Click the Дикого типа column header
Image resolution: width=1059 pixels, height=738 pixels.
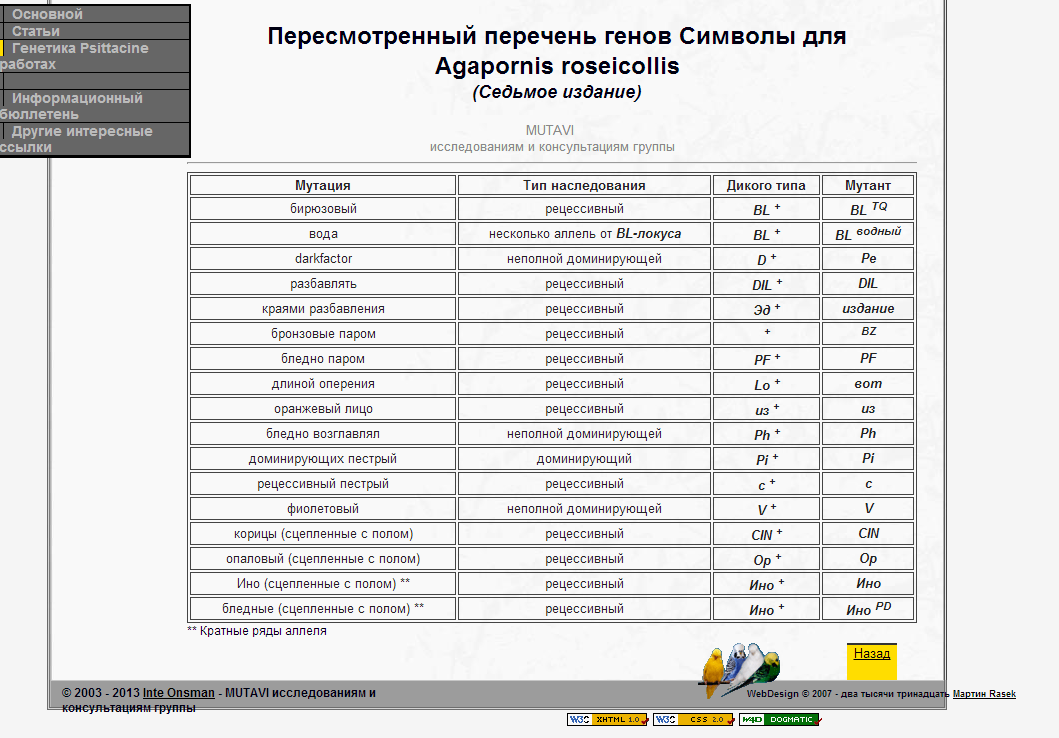click(766, 185)
